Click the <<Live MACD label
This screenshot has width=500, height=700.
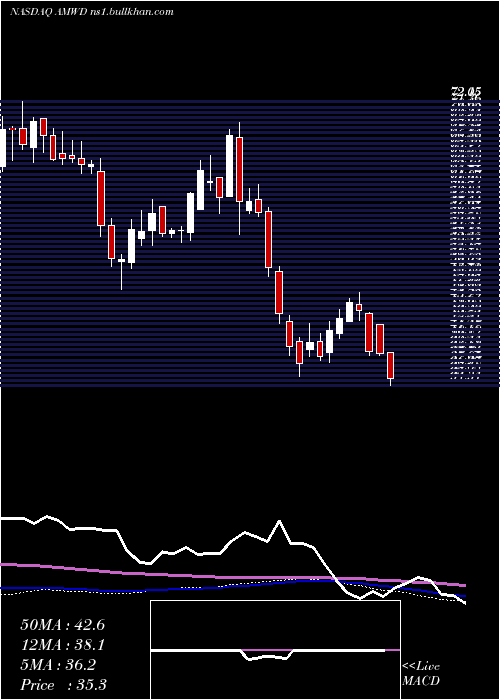coord(421,674)
